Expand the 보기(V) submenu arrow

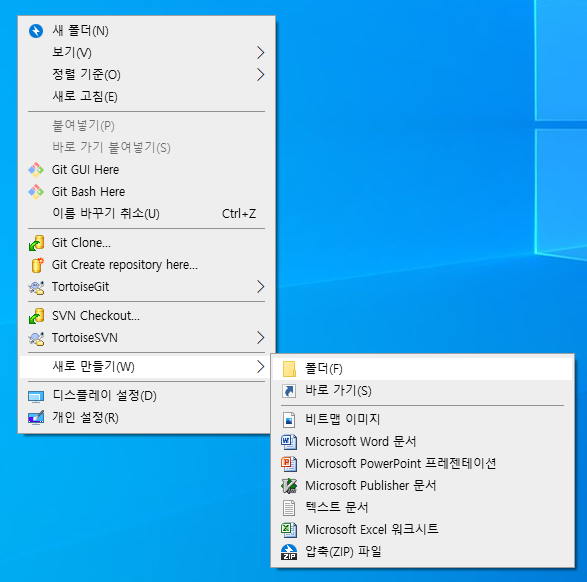click(x=261, y=52)
